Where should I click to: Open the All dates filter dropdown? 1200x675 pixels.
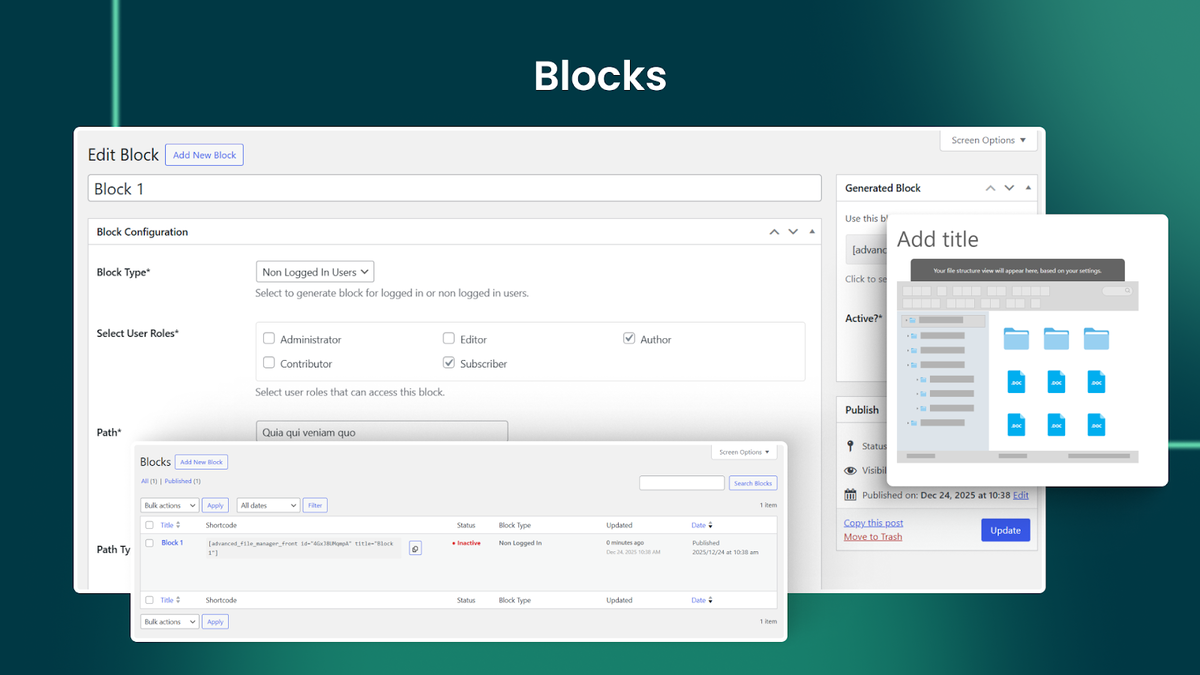(267, 505)
